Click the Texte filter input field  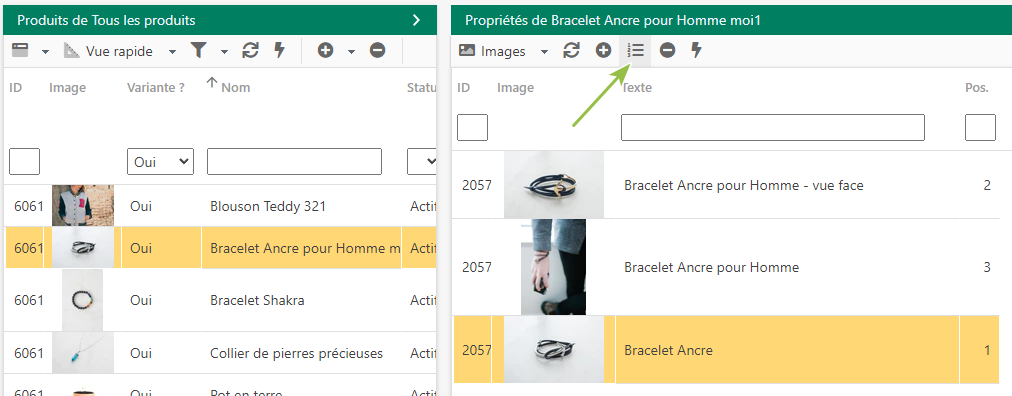[x=773, y=128]
